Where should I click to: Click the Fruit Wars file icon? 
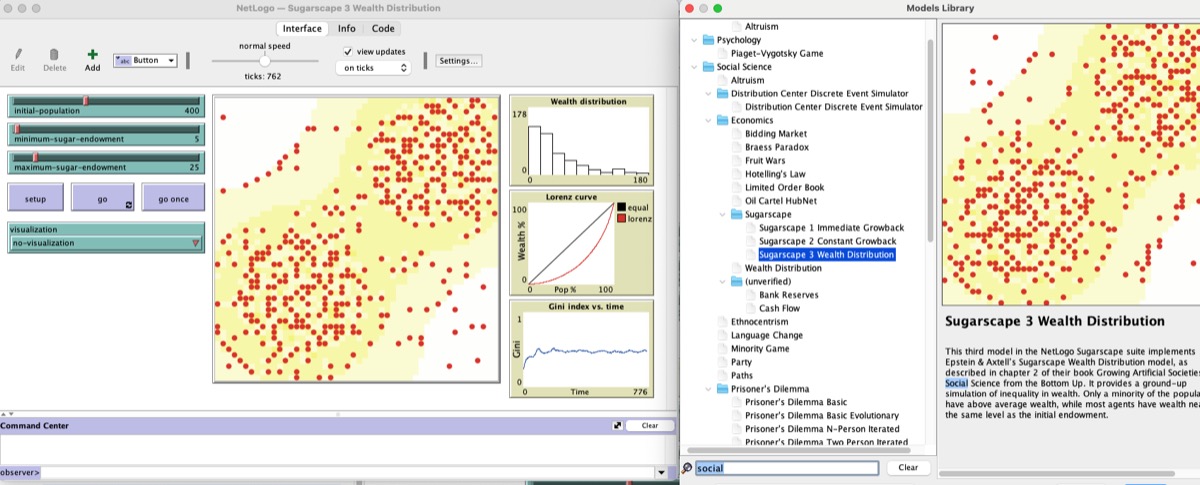(737, 160)
